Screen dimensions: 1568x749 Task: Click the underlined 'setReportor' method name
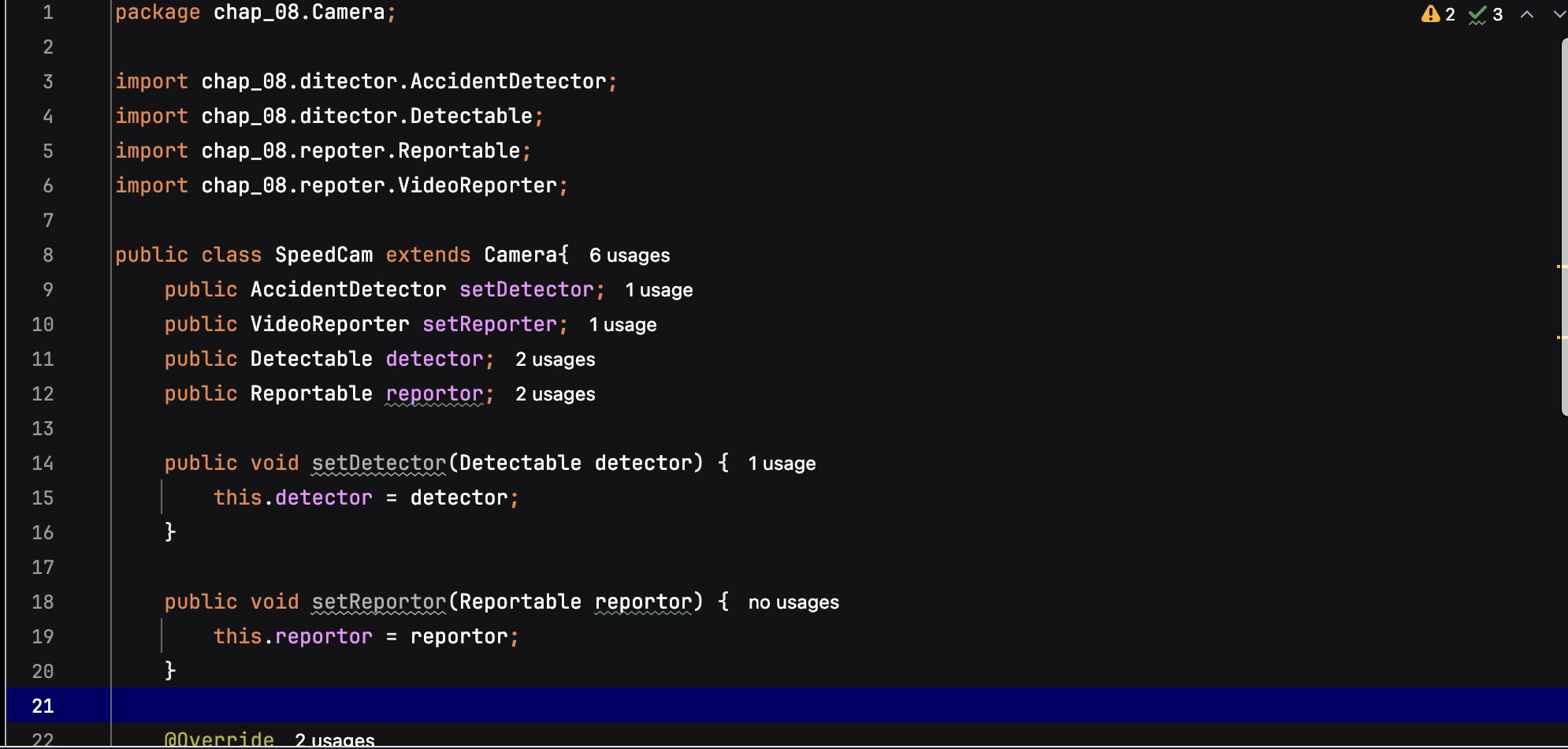(x=379, y=602)
